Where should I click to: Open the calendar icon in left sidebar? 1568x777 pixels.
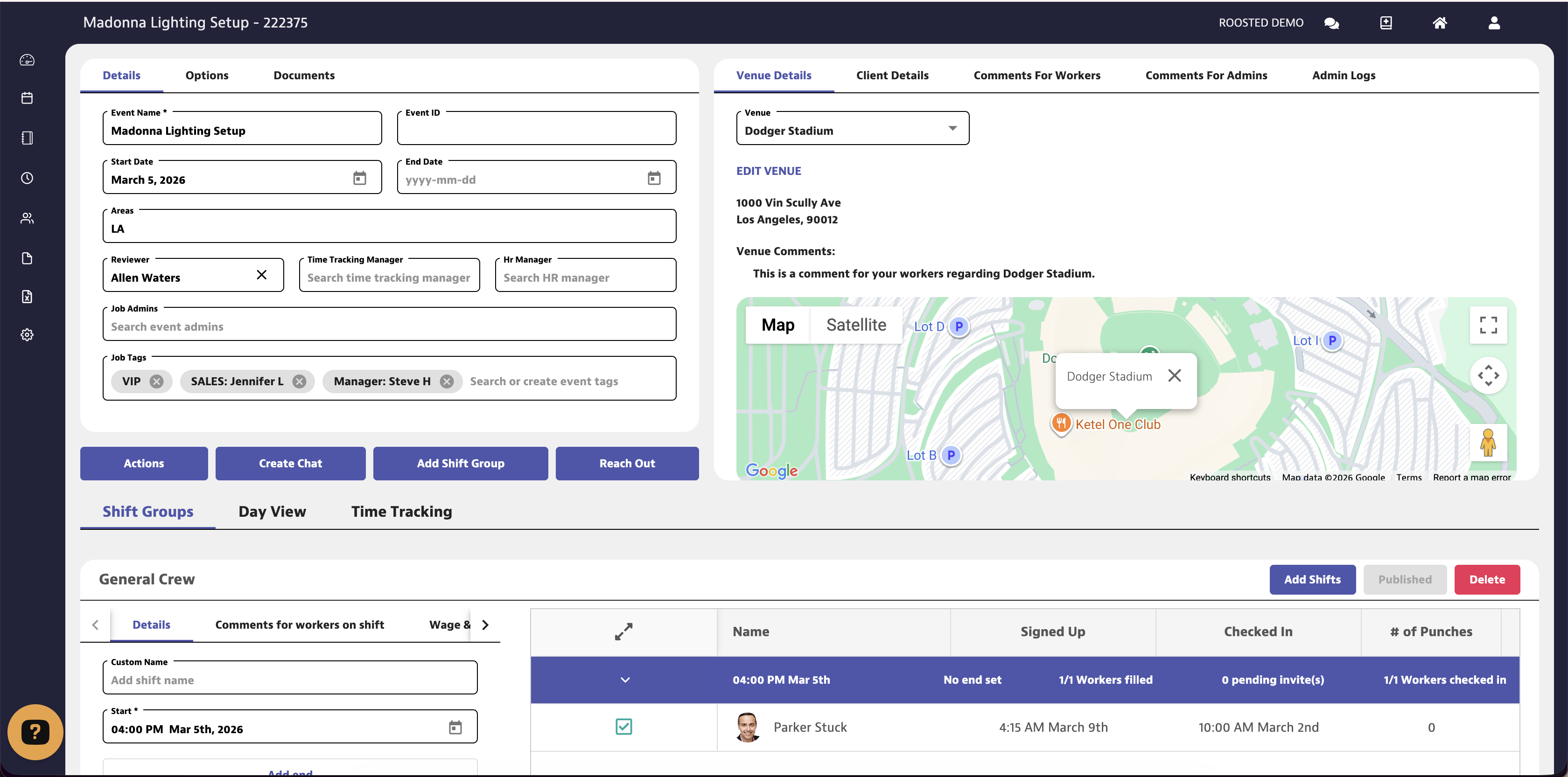tap(27, 98)
